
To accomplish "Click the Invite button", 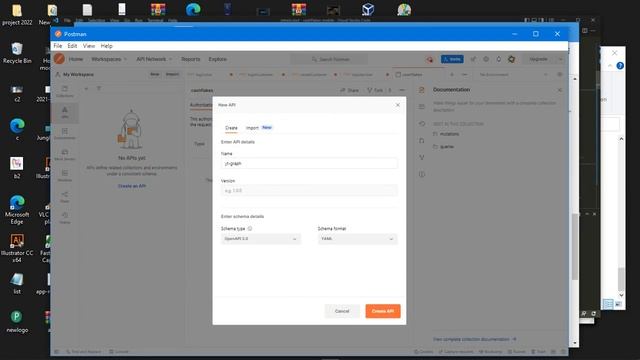I will coord(452,59).
